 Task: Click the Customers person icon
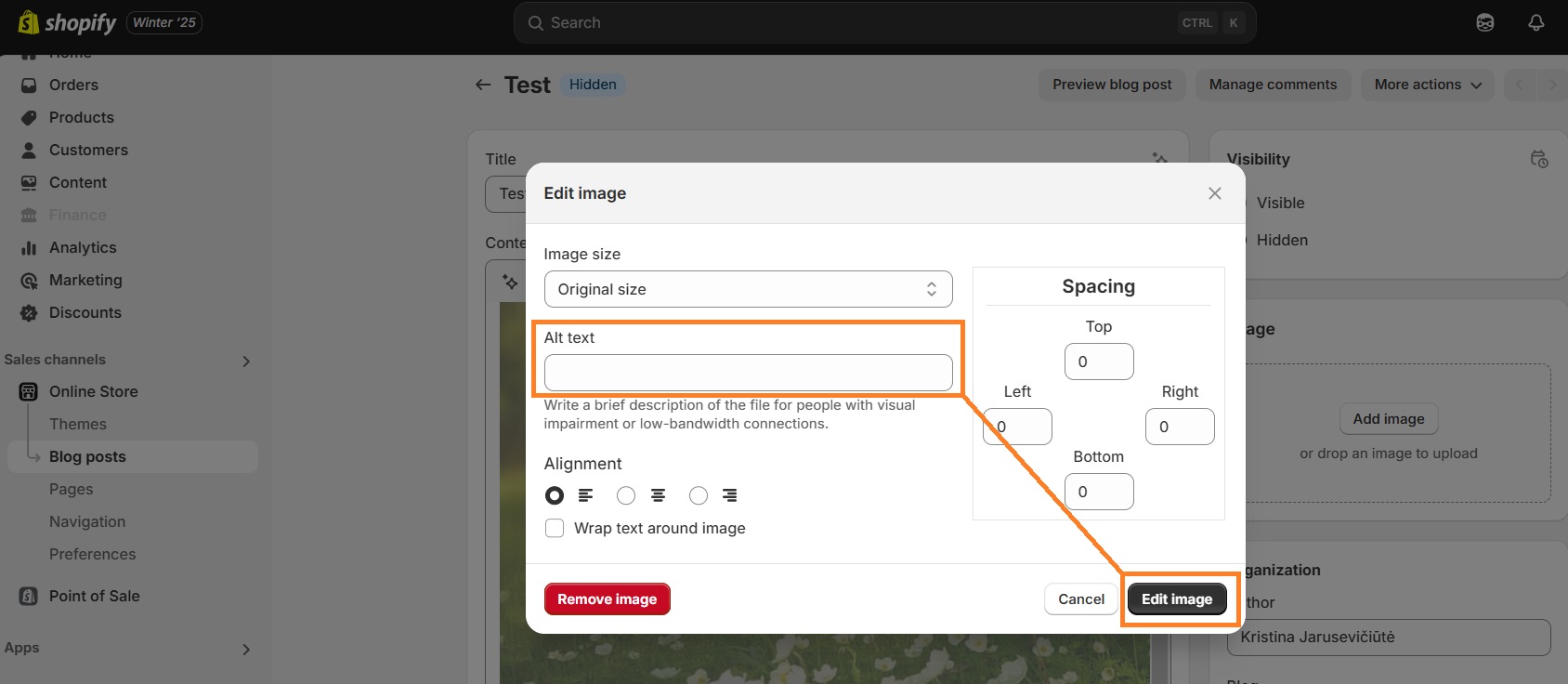(29, 150)
